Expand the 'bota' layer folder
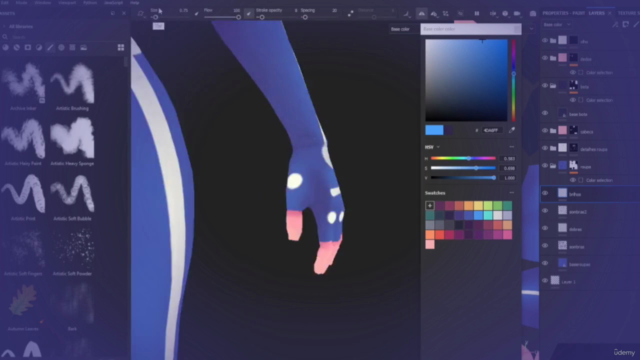The height and width of the screenshot is (360, 640). point(553,86)
